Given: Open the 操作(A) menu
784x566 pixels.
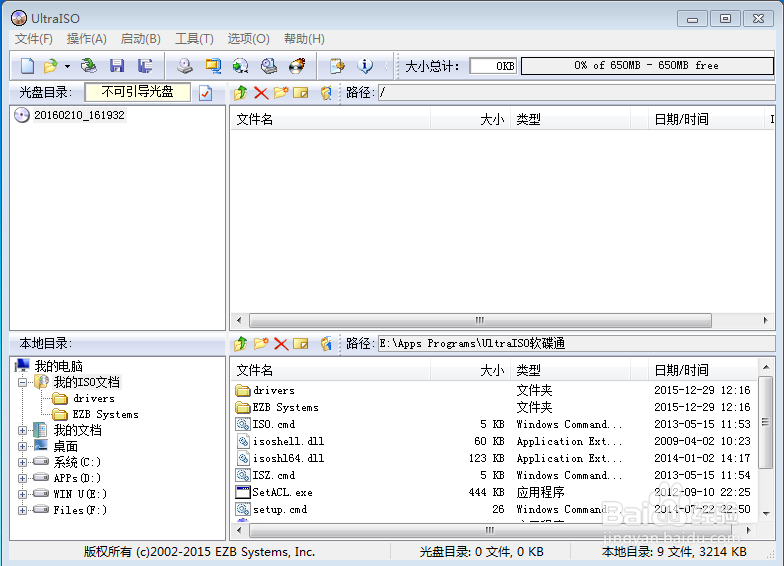Looking at the screenshot, I should pos(86,39).
